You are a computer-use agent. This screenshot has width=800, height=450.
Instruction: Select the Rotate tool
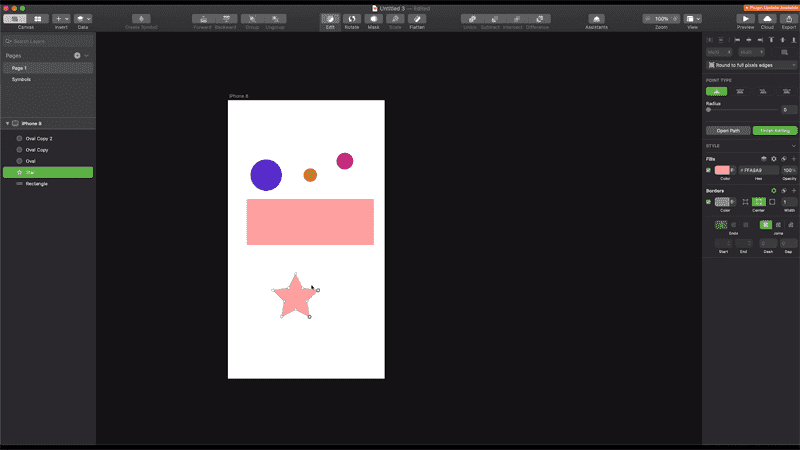[352, 19]
